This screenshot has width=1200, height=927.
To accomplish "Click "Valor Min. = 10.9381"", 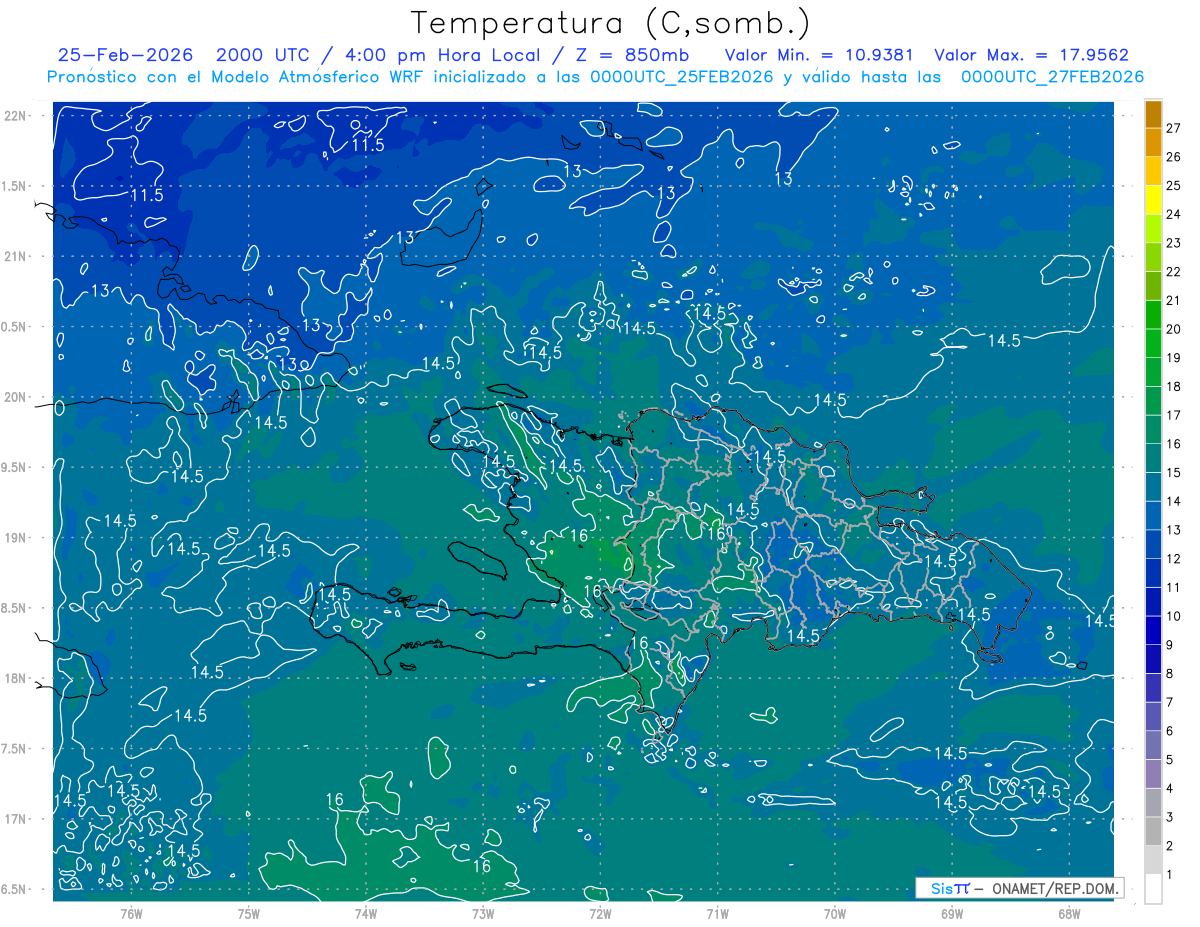I will coord(819,55).
